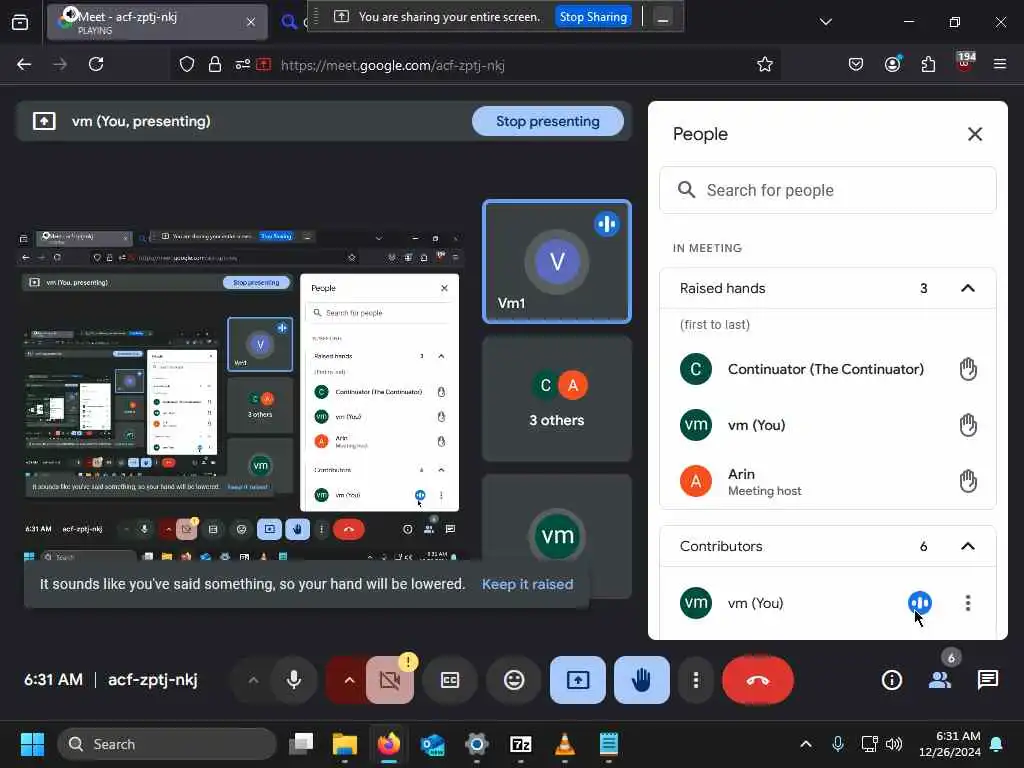Open the Pocket save icon
The height and width of the screenshot is (768, 1024).
tap(856, 64)
